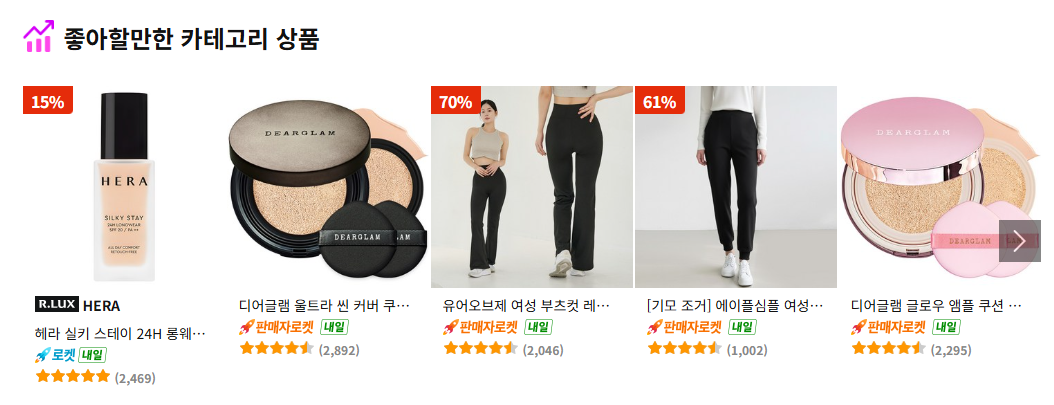Open the 디어글램 울트라 씬 커버 쿠션 title
The image size is (1054, 405).
tap(324, 306)
